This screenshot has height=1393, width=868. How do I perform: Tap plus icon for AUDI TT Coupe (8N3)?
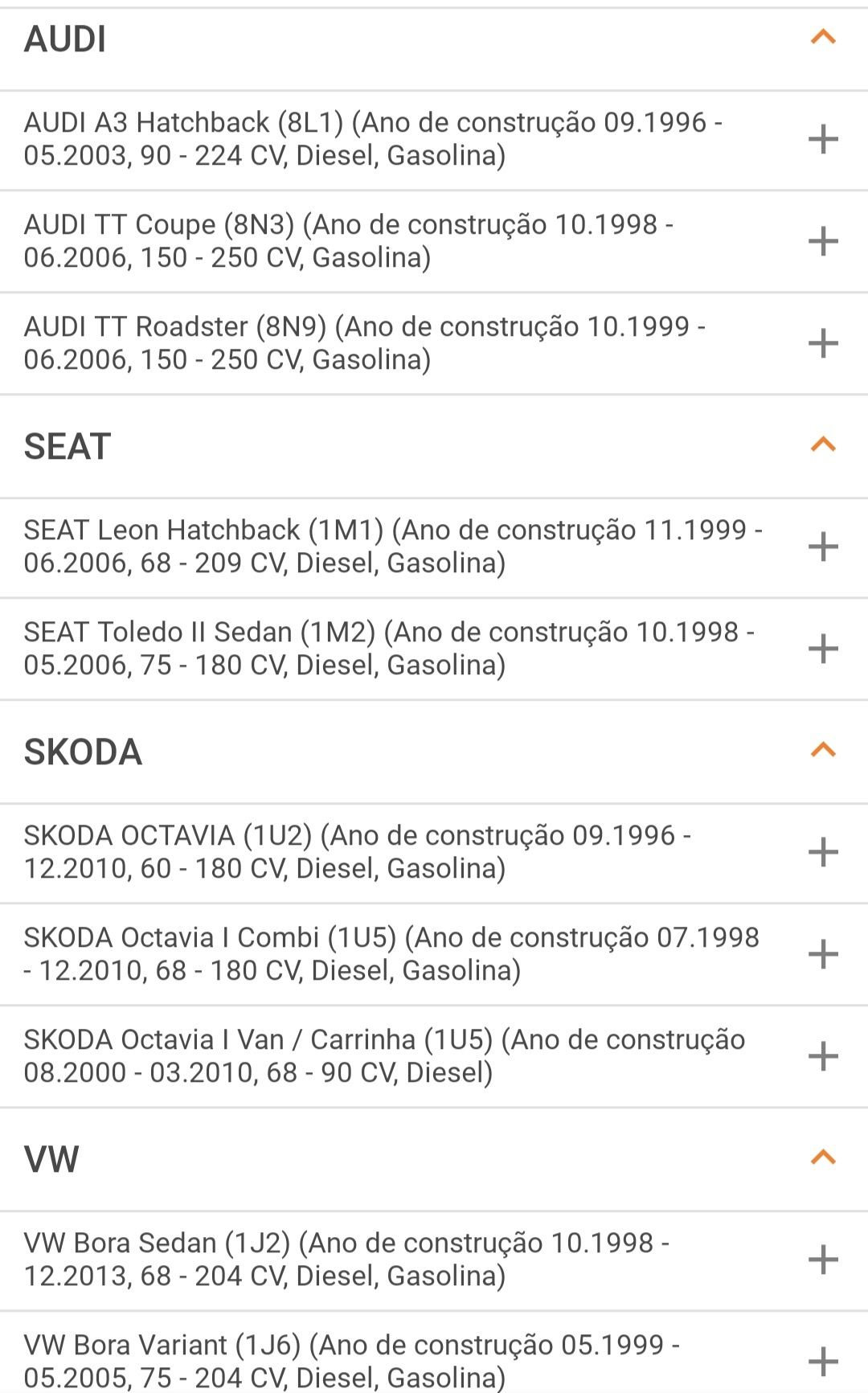(823, 241)
